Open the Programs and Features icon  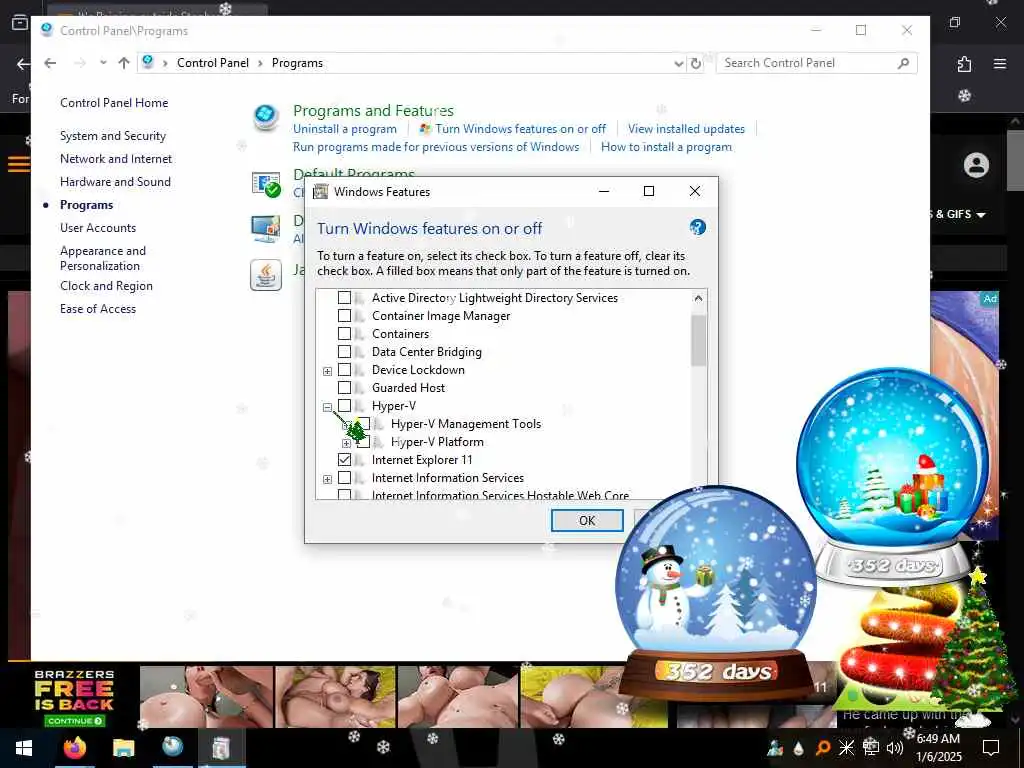coord(266,118)
